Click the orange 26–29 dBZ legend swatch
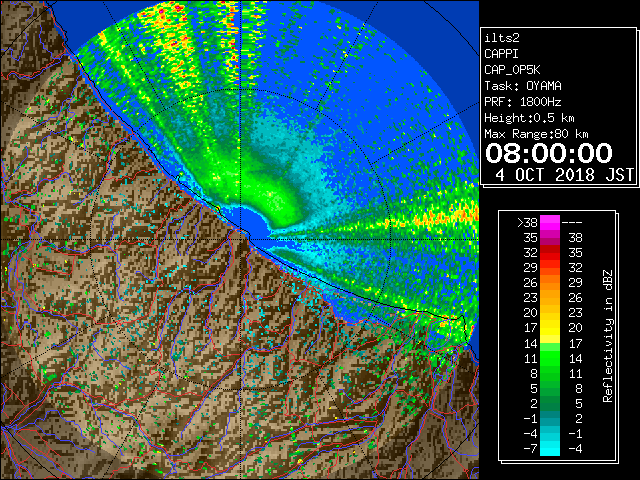Viewport: 640px width, 480px height. click(x=550, y=282)
